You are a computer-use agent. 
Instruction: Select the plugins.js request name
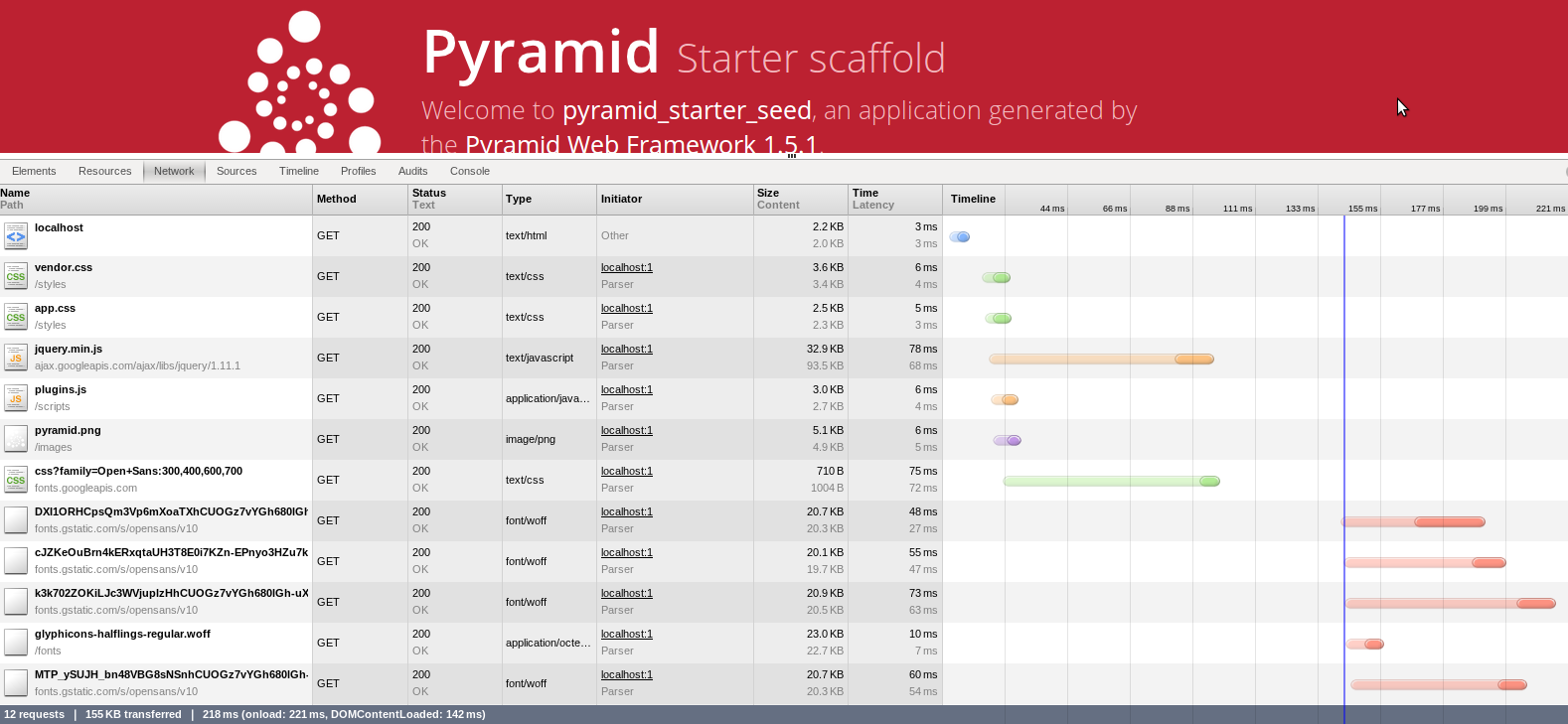(x=61, y=389)
